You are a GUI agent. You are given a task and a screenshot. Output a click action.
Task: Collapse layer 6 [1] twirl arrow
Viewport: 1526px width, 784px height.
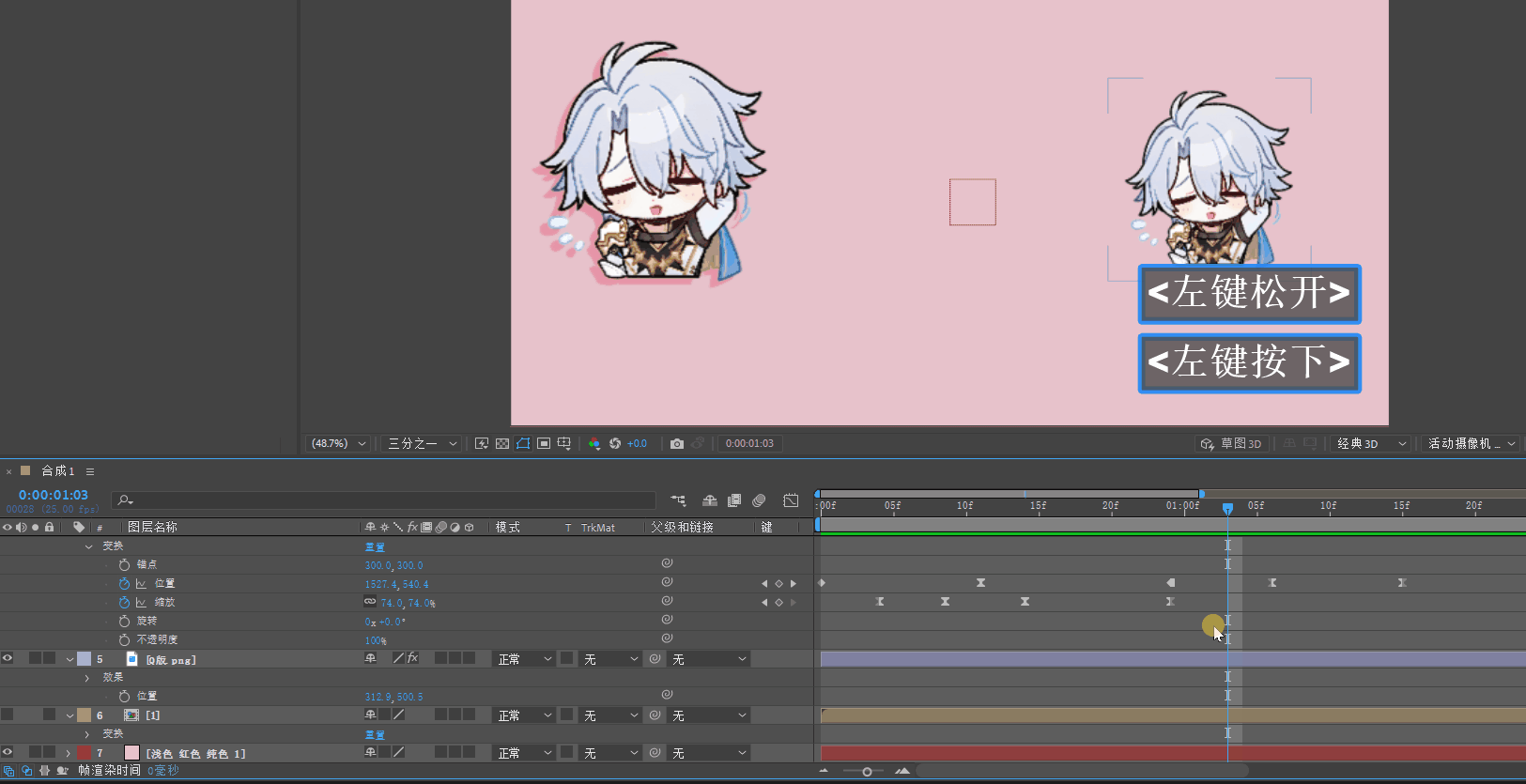click(69, 715)
